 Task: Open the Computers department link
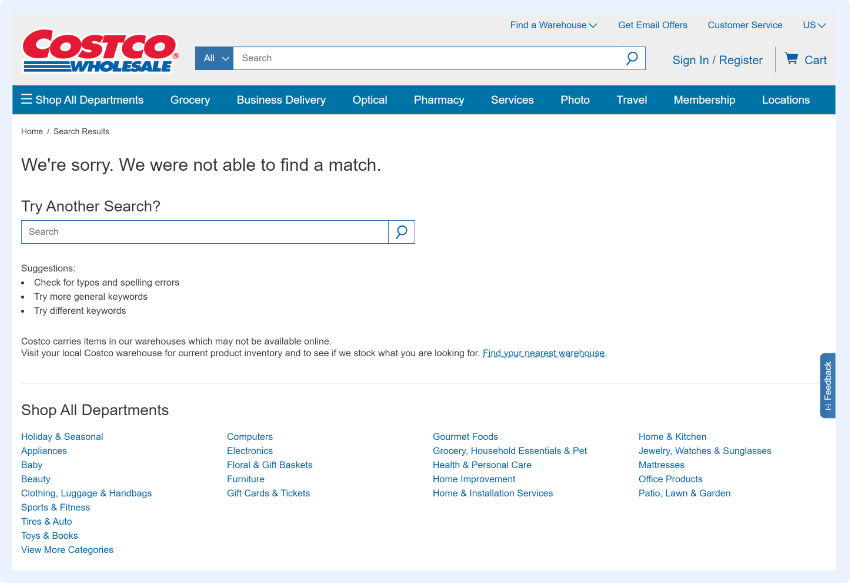click(x=249, y=437)
